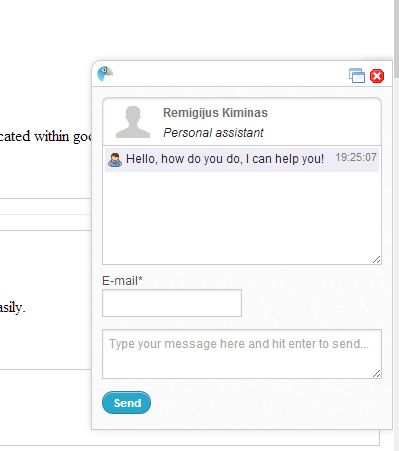Click the message box resize grip

point(377,374)
